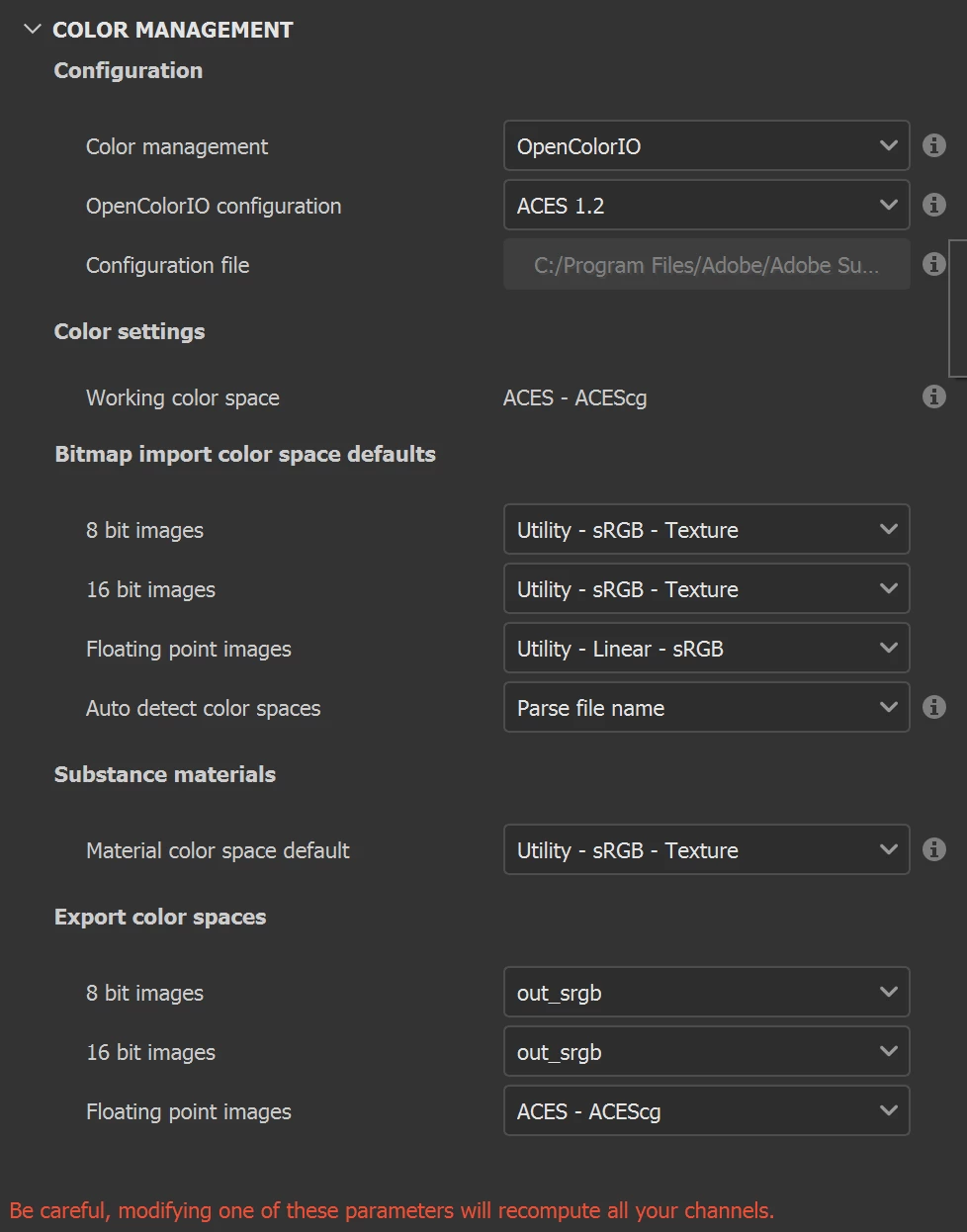Image resolution: width=967 pixels, height=1232 pixels.
Task: Open 8 bit images export color space dropdown
Action: [706, 993]
